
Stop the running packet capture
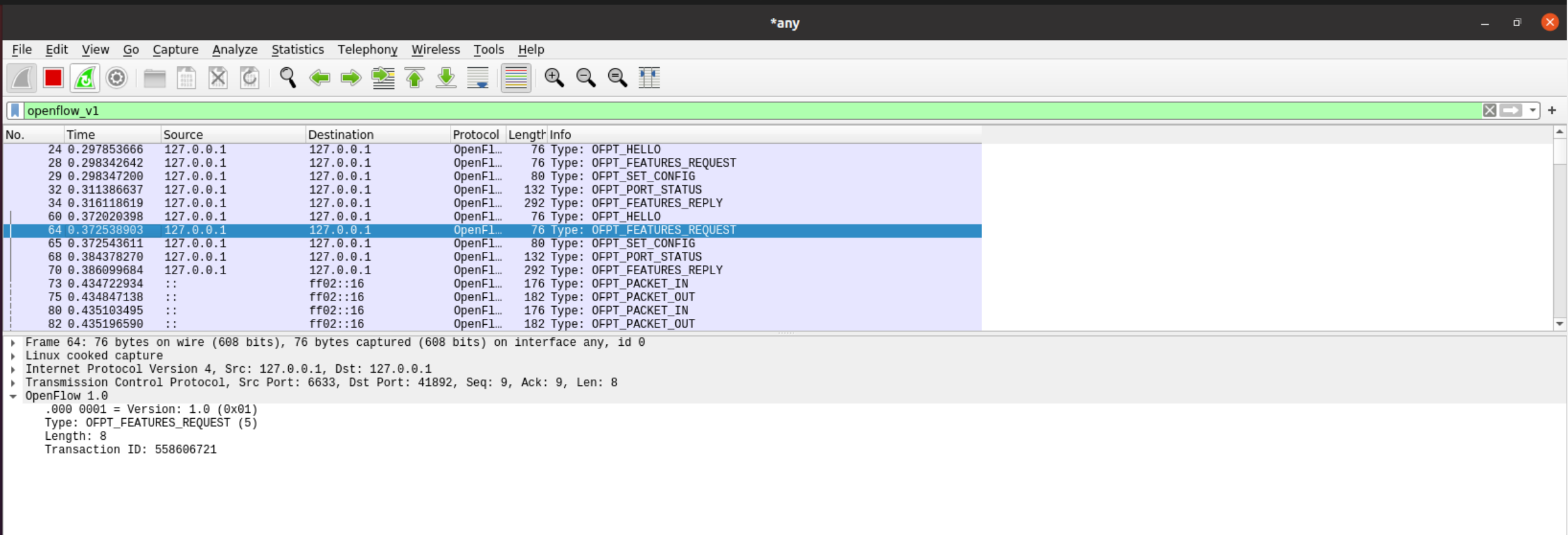(x=53, y=78)
